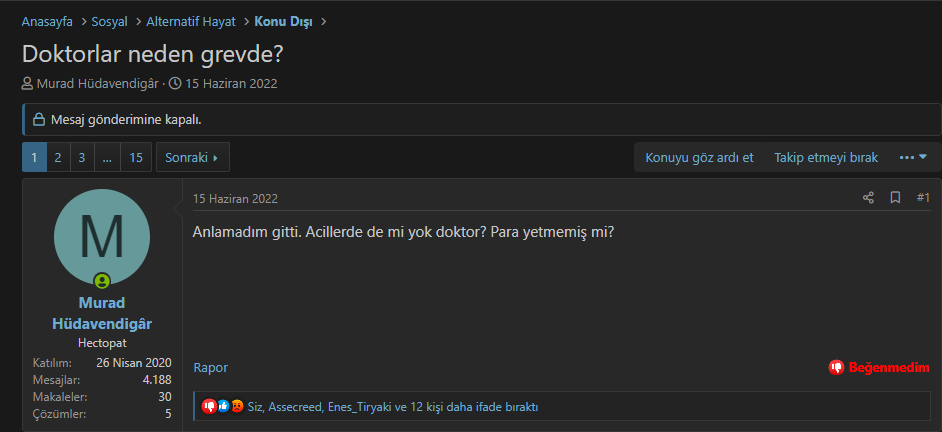Open the Konu Dışı breadcrumb

(284, 21)
